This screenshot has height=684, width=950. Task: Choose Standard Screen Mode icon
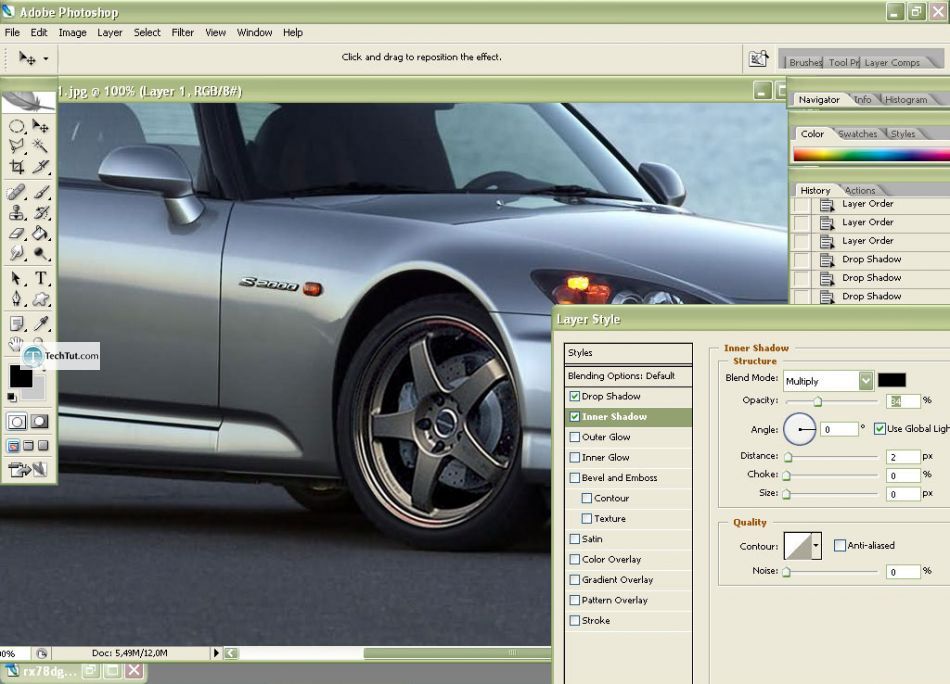13,447
